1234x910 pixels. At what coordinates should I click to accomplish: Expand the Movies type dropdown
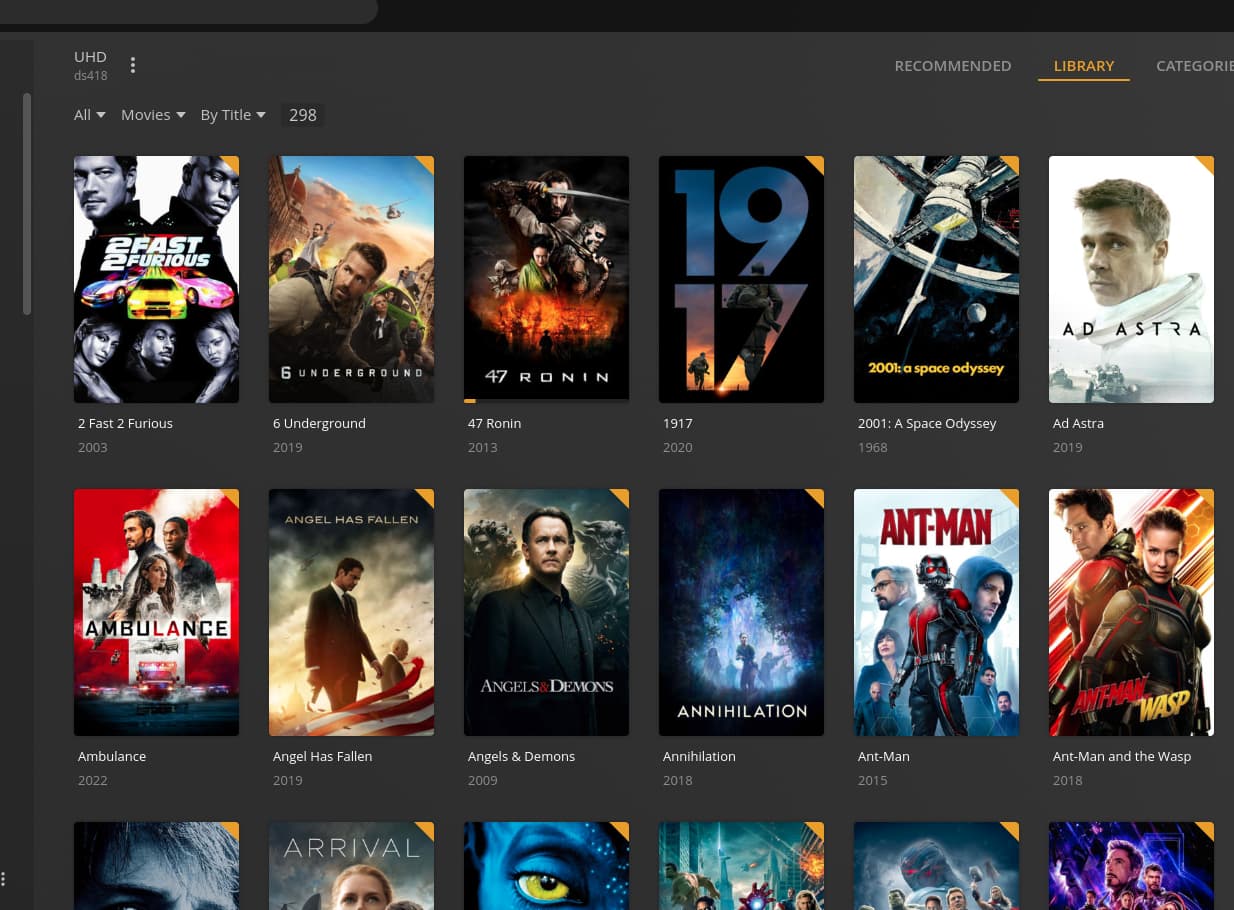tap(153, 115)
